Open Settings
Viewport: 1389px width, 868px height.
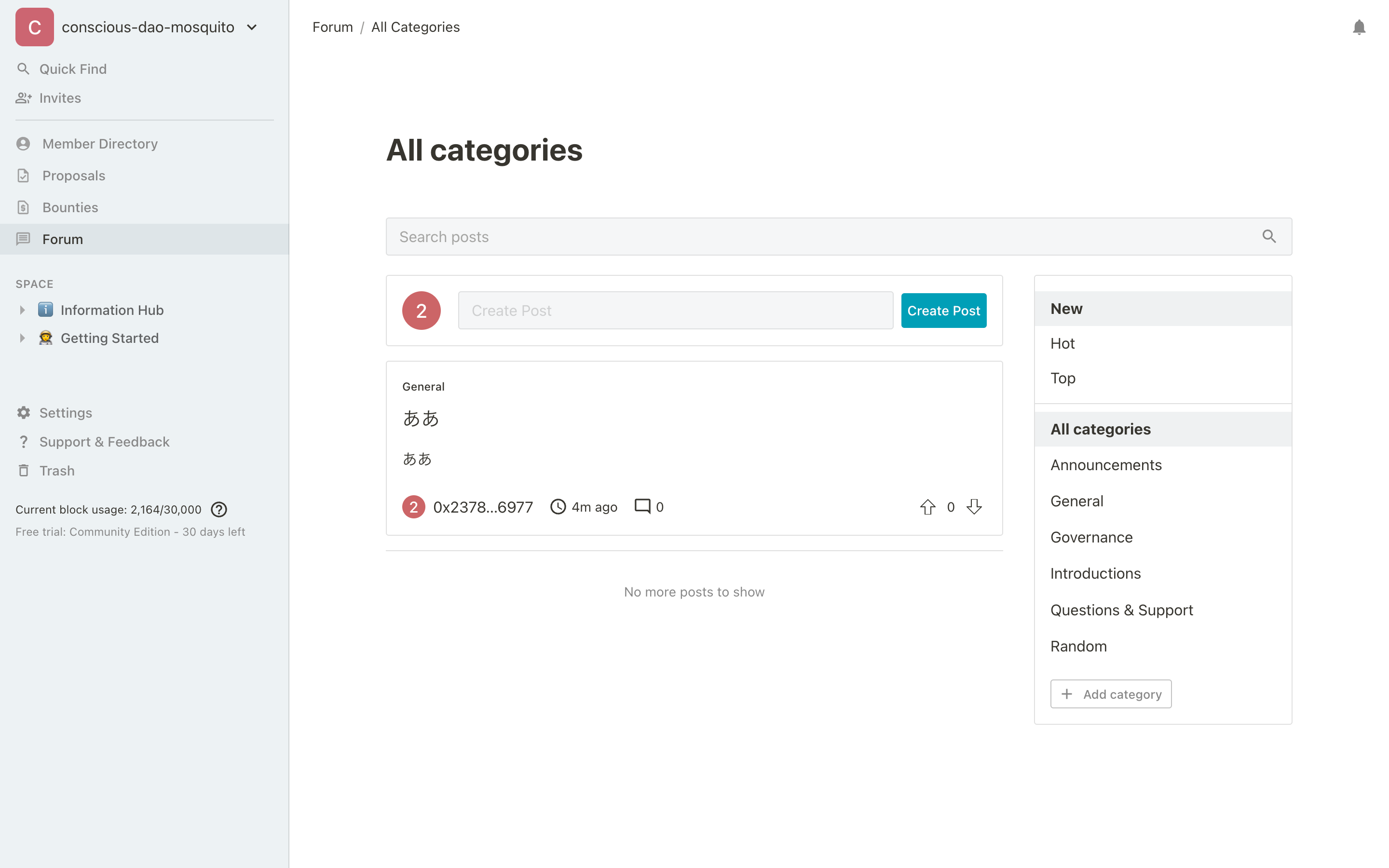pyautogui.click(x=66, y=413)
